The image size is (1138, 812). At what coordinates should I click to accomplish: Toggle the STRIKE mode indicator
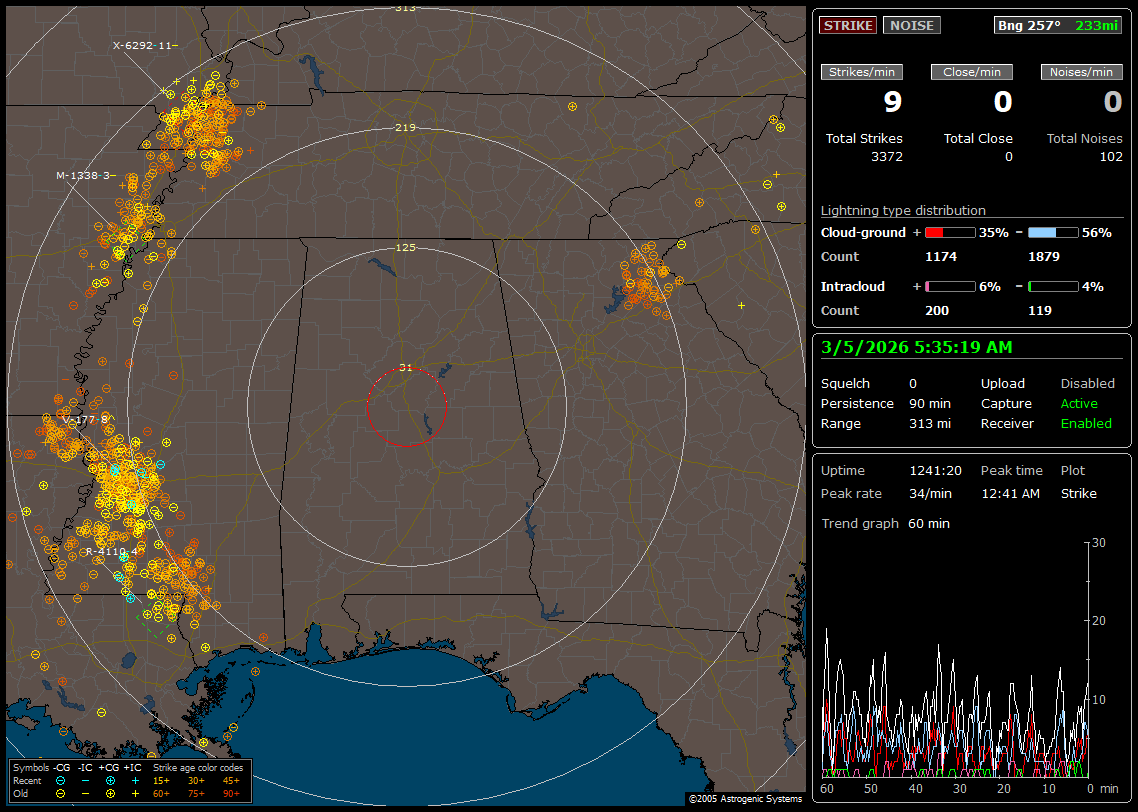(x=848, y=26)
